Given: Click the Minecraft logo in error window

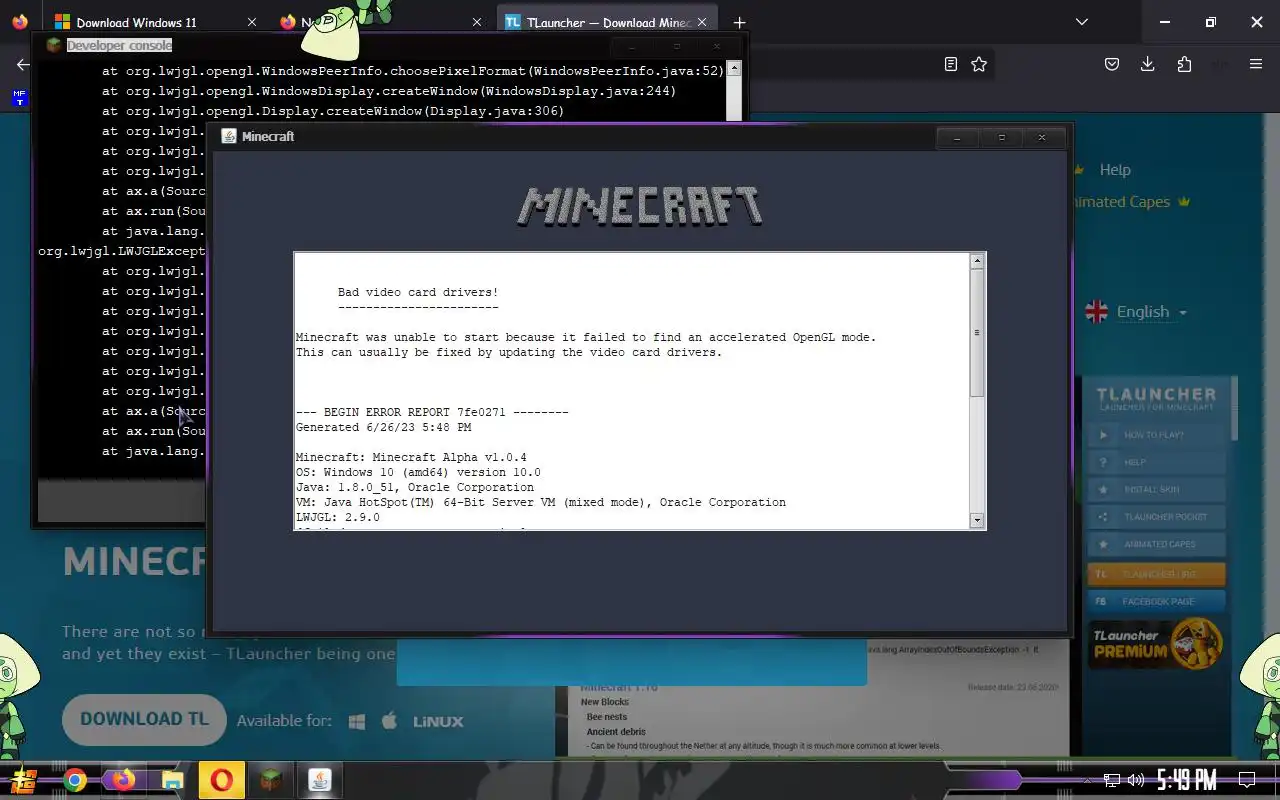Looking at the screenshot, I should 640,207.
